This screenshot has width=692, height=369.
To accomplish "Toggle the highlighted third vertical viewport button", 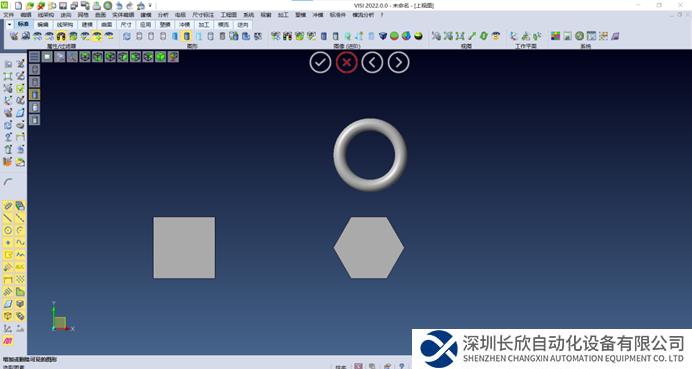I will 34,94.
